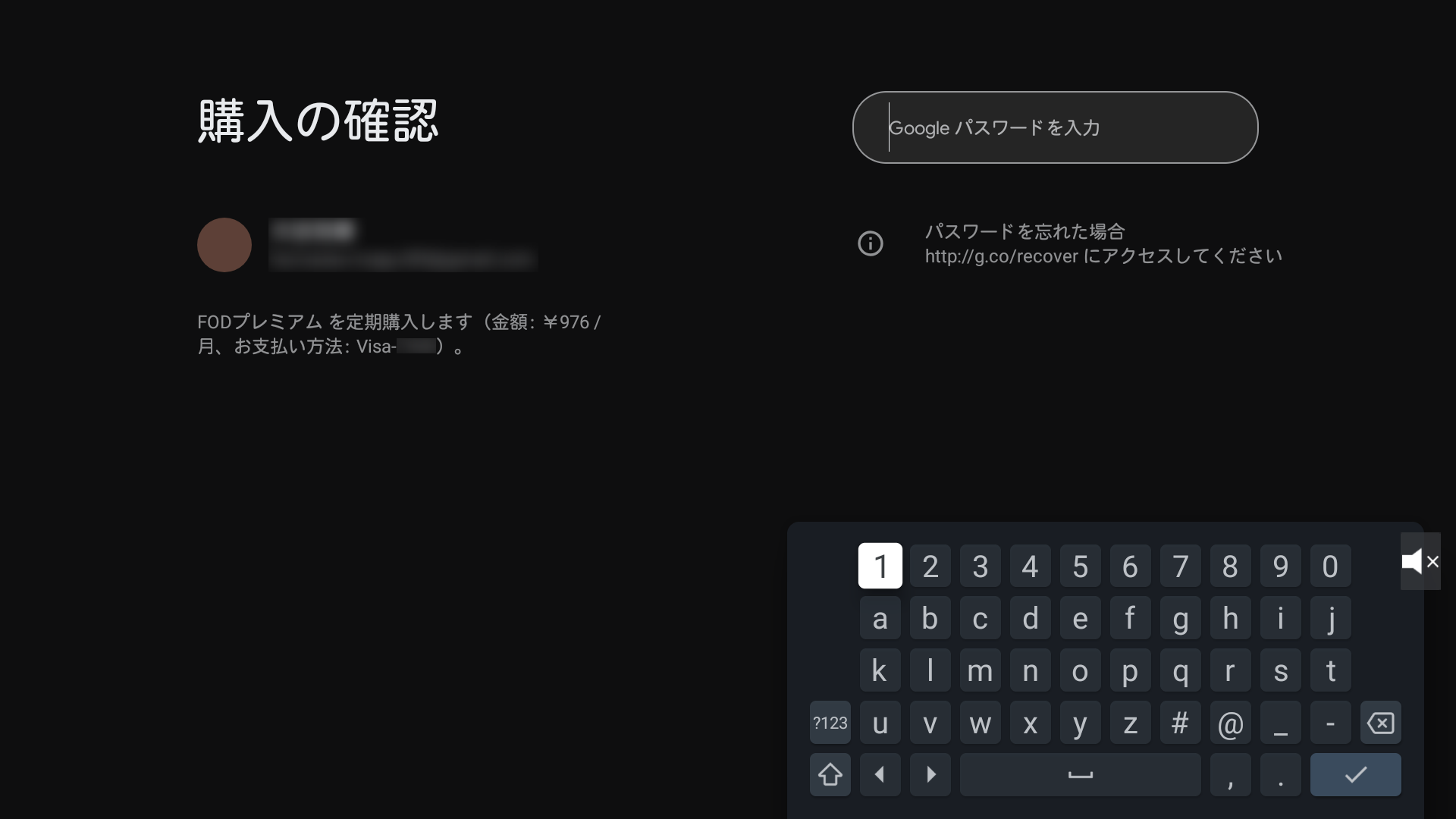Tap the comma key
Screen dimensions: 1456x819
click(x=1230, y=774)
